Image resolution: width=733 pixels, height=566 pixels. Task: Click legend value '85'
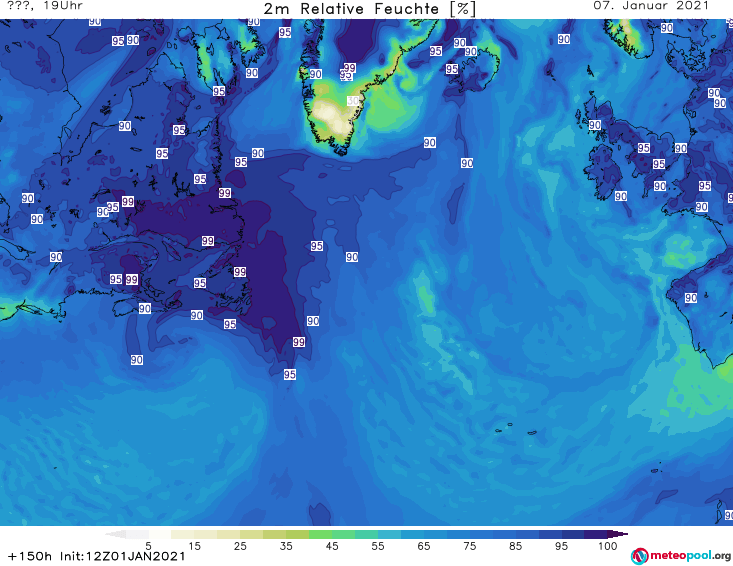point(515,546)
